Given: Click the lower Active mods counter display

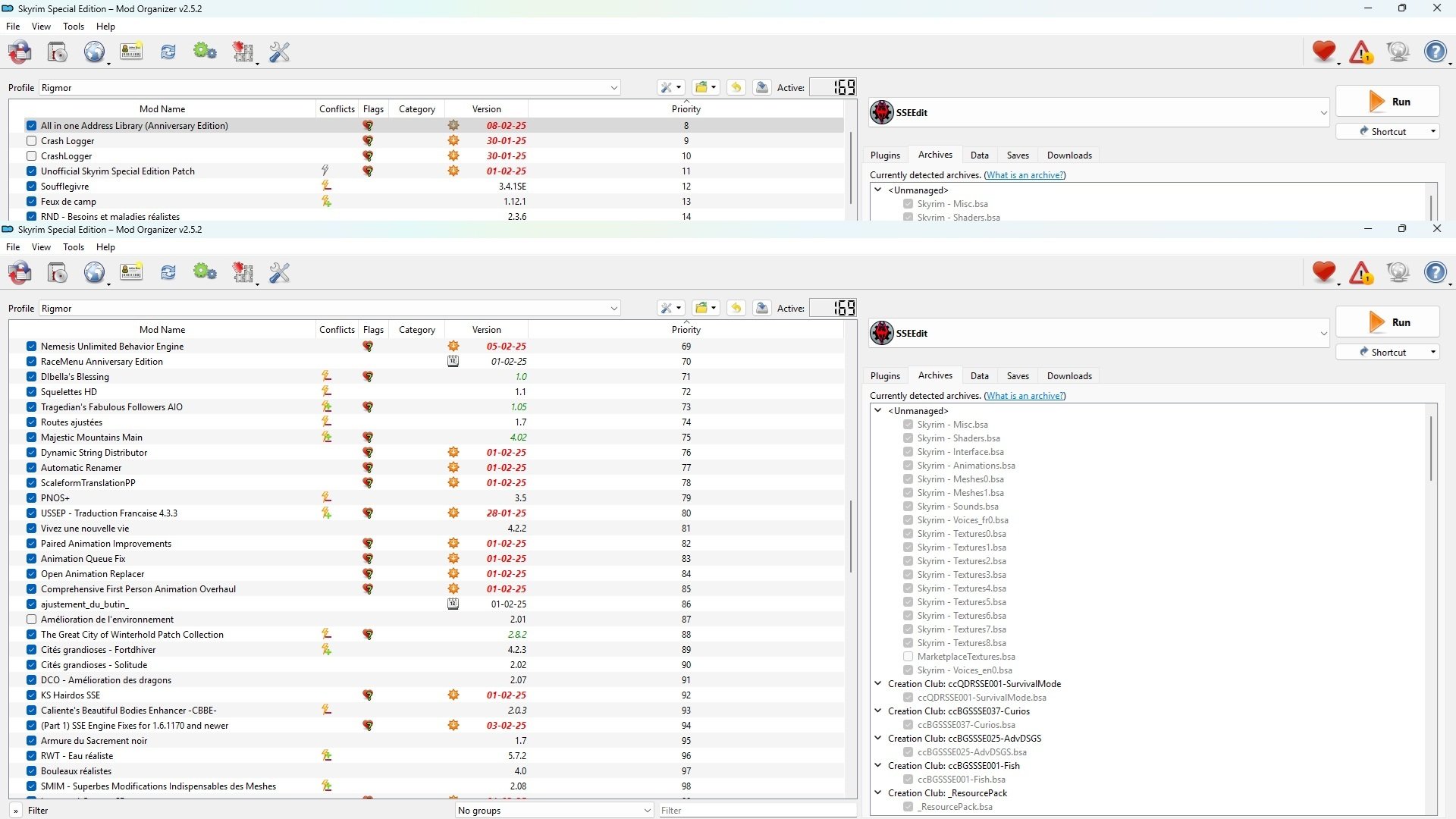Looking at the screenshot, I should 833,308.
